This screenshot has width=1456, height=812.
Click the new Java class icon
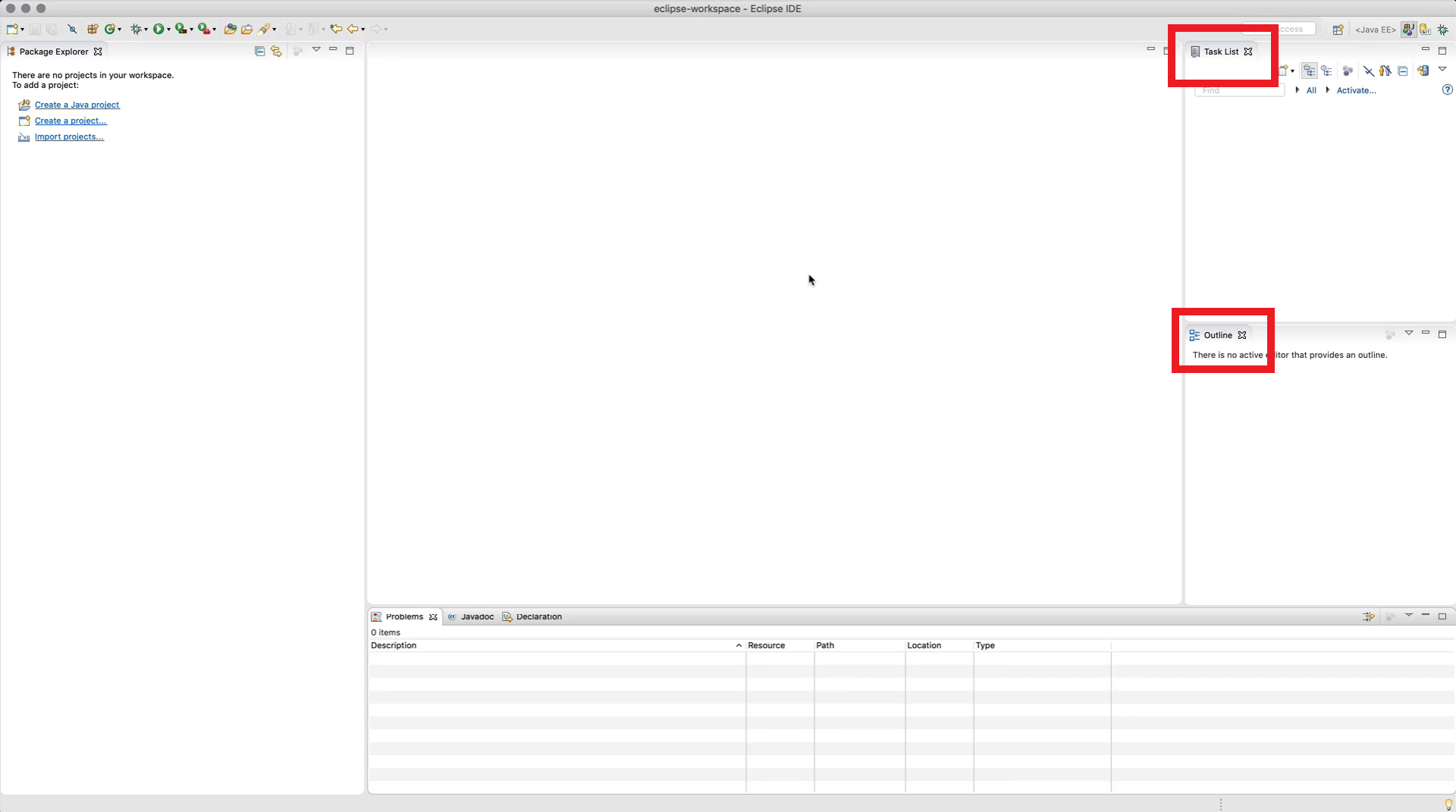pos(110,29)
